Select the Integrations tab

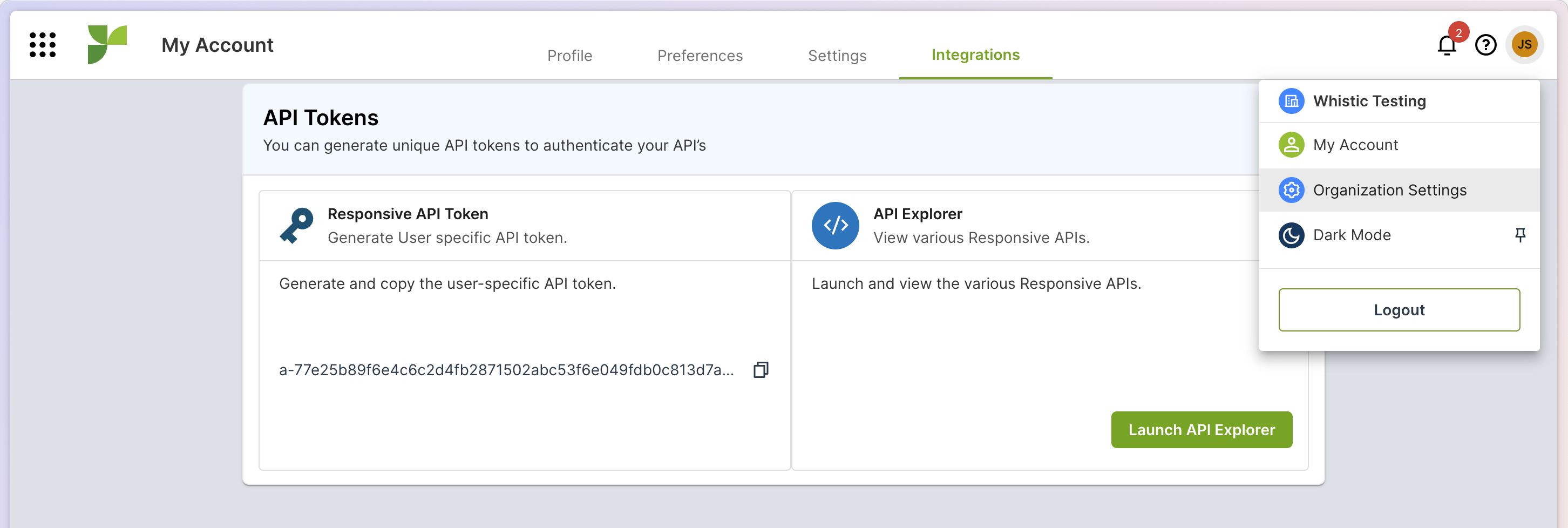coord(975,55)
